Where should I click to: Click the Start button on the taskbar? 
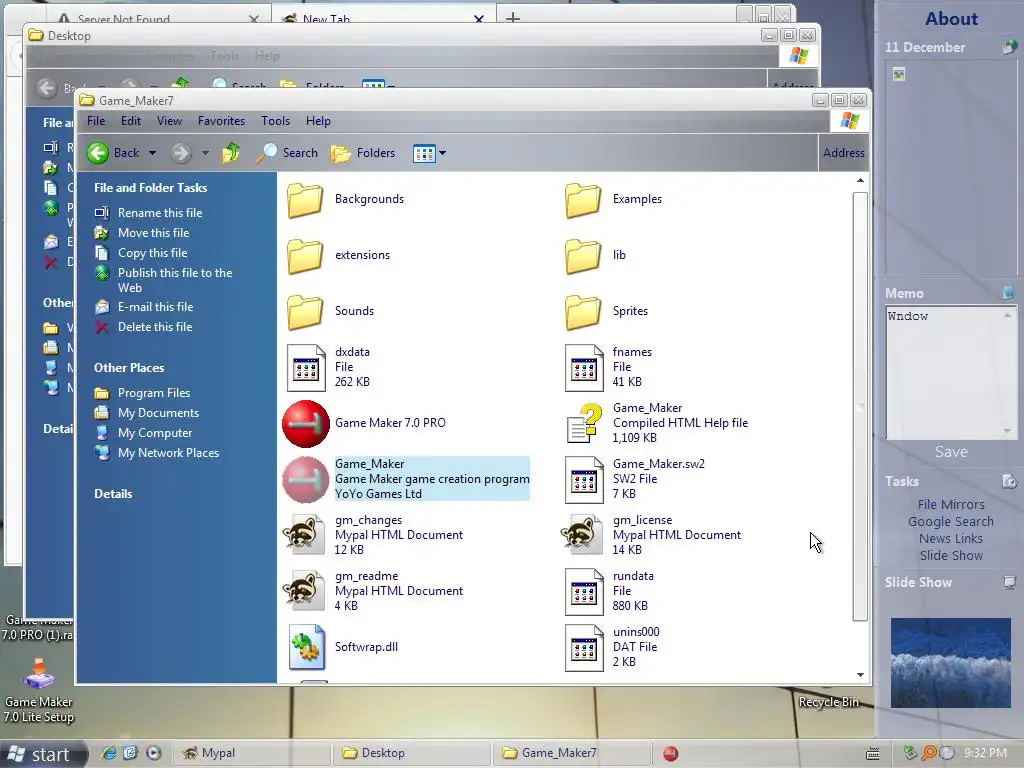[x=43, y=754]
